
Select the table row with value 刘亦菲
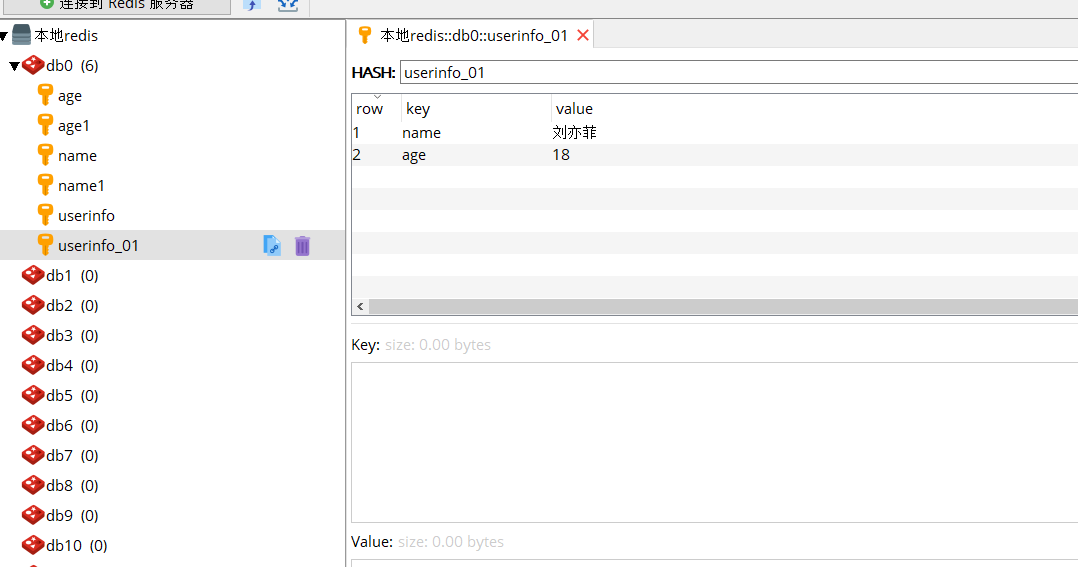click(x=574, y=132)
